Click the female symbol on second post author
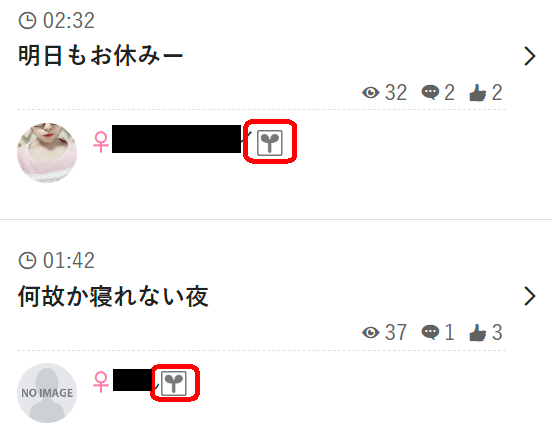The width and height of the screenshot is (552, 445). (101, 382)
